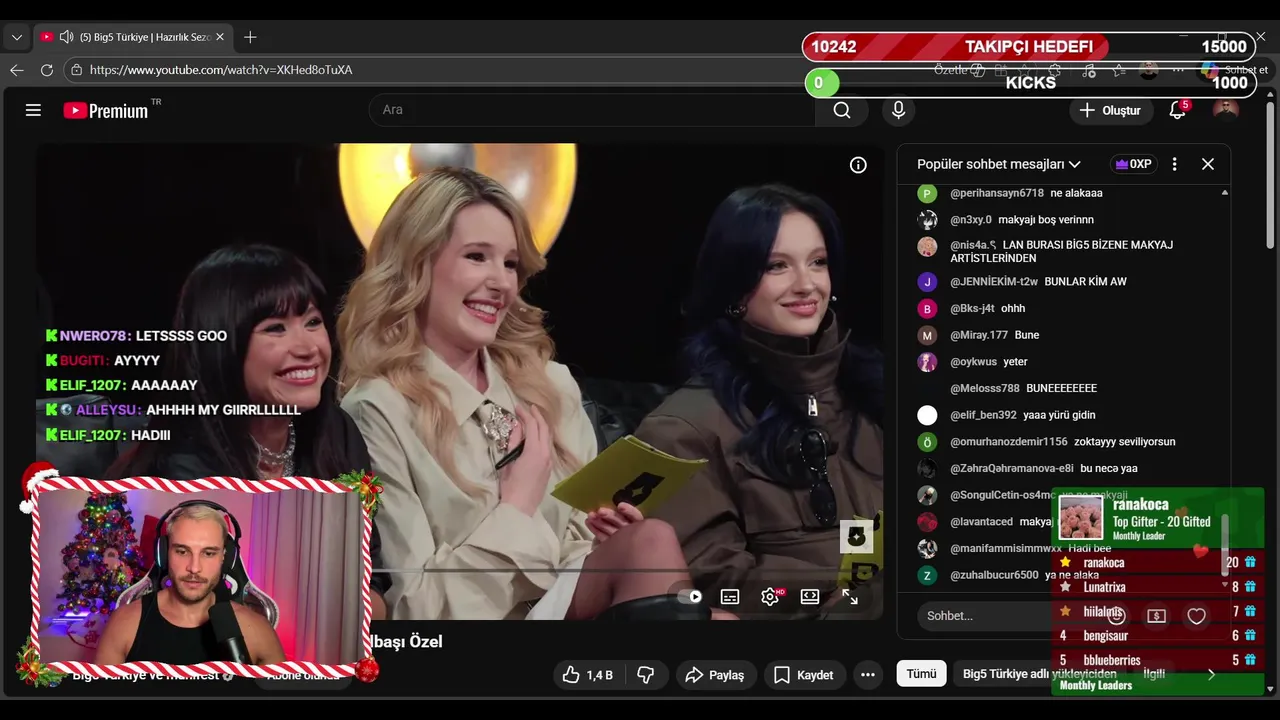Expand the Popüler sohbet mesajları dropdown
This screenshot has width=1280, height=720.
coord(999,164)
